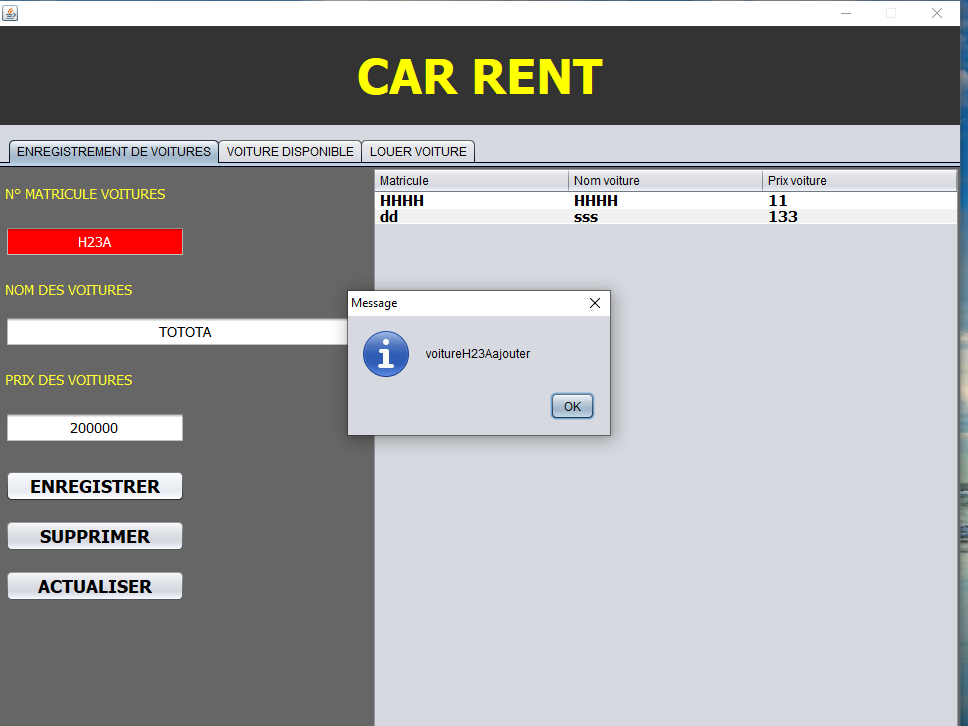This screenshot has width=968, height=726.
Task: Click the ACTUALISER button
Action: tap(95, 587)
